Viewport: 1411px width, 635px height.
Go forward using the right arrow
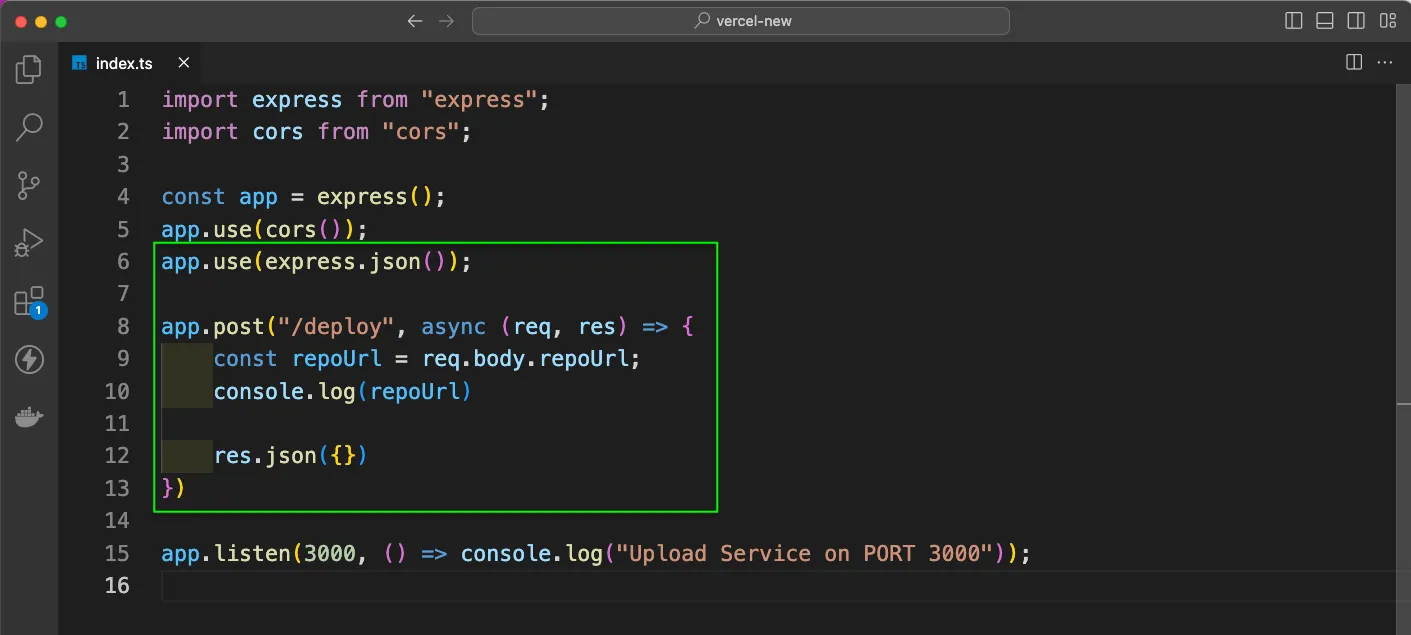coord(447,21)
